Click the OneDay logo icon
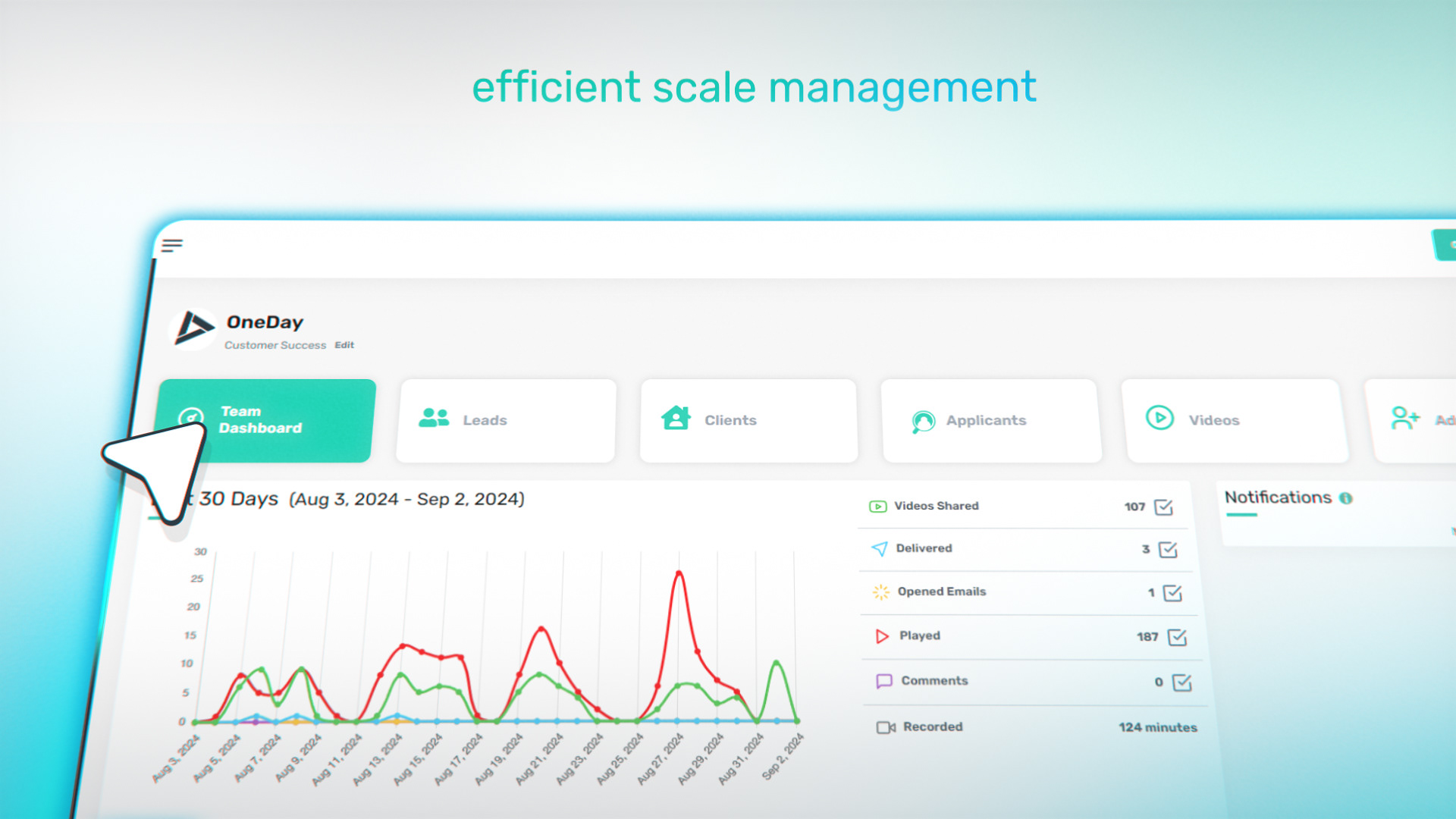Screen dimensions: 1456x819 (x=193, y=329)
